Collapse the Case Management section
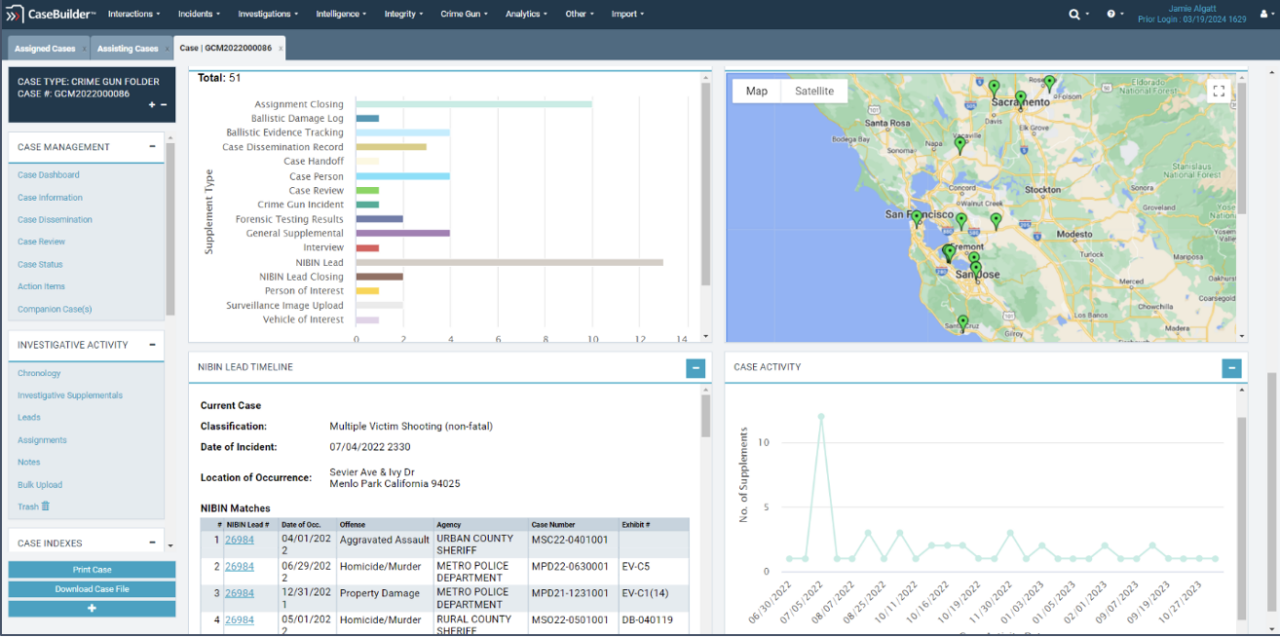This screenshot has height=637, width=1280. tap(152, 146)
